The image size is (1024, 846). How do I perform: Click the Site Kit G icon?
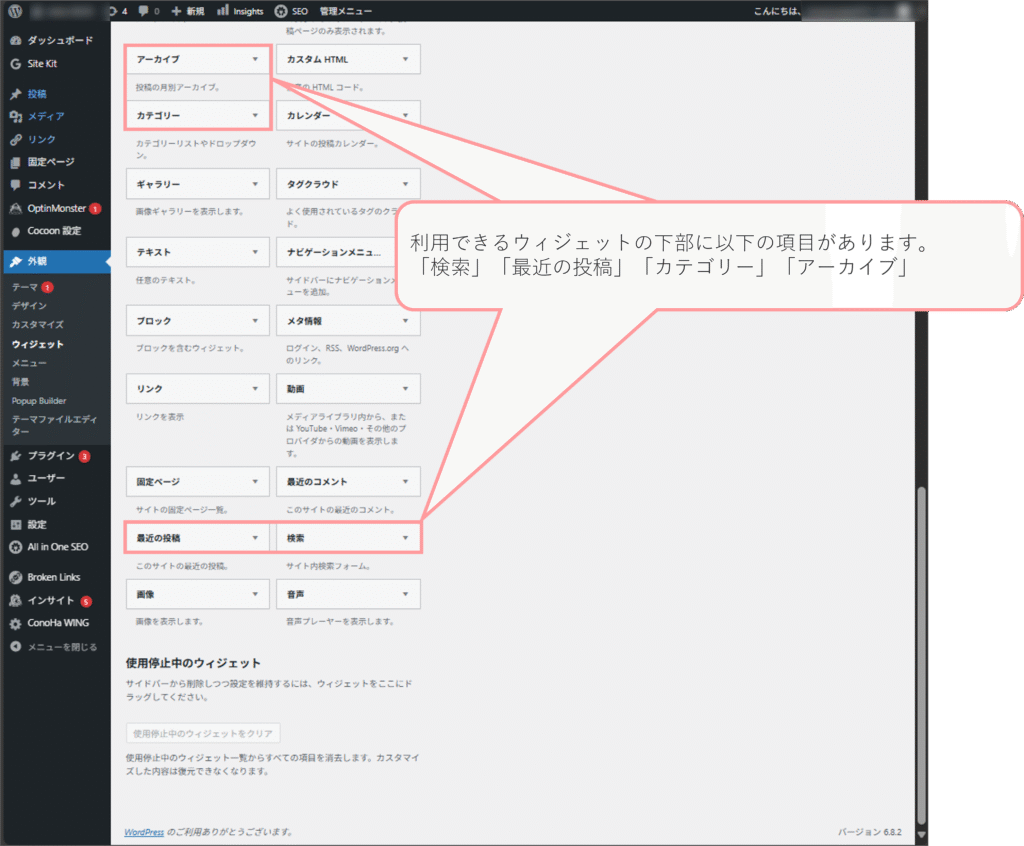[x=15, y=63]
